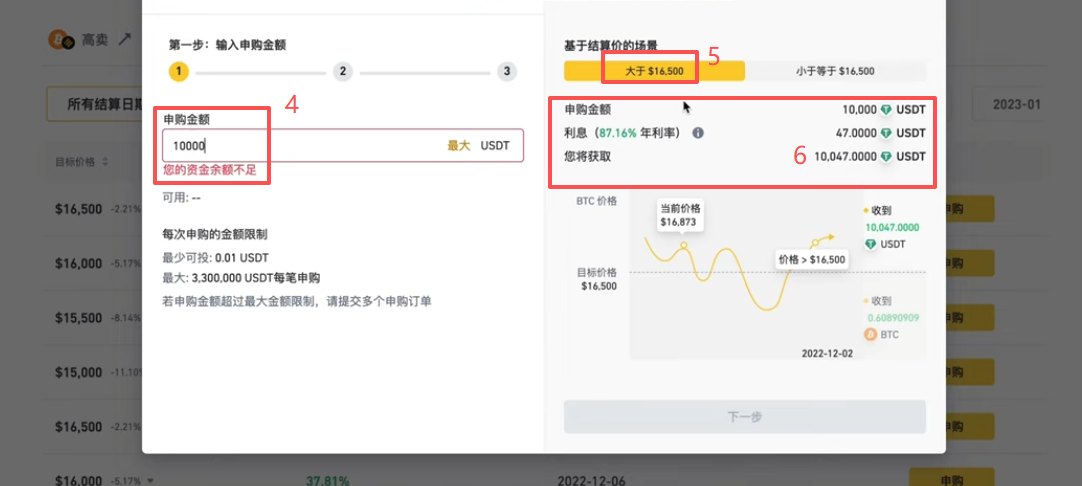
Task: Click step 2 circle in the progress indicator
Action: coord(343,72)
